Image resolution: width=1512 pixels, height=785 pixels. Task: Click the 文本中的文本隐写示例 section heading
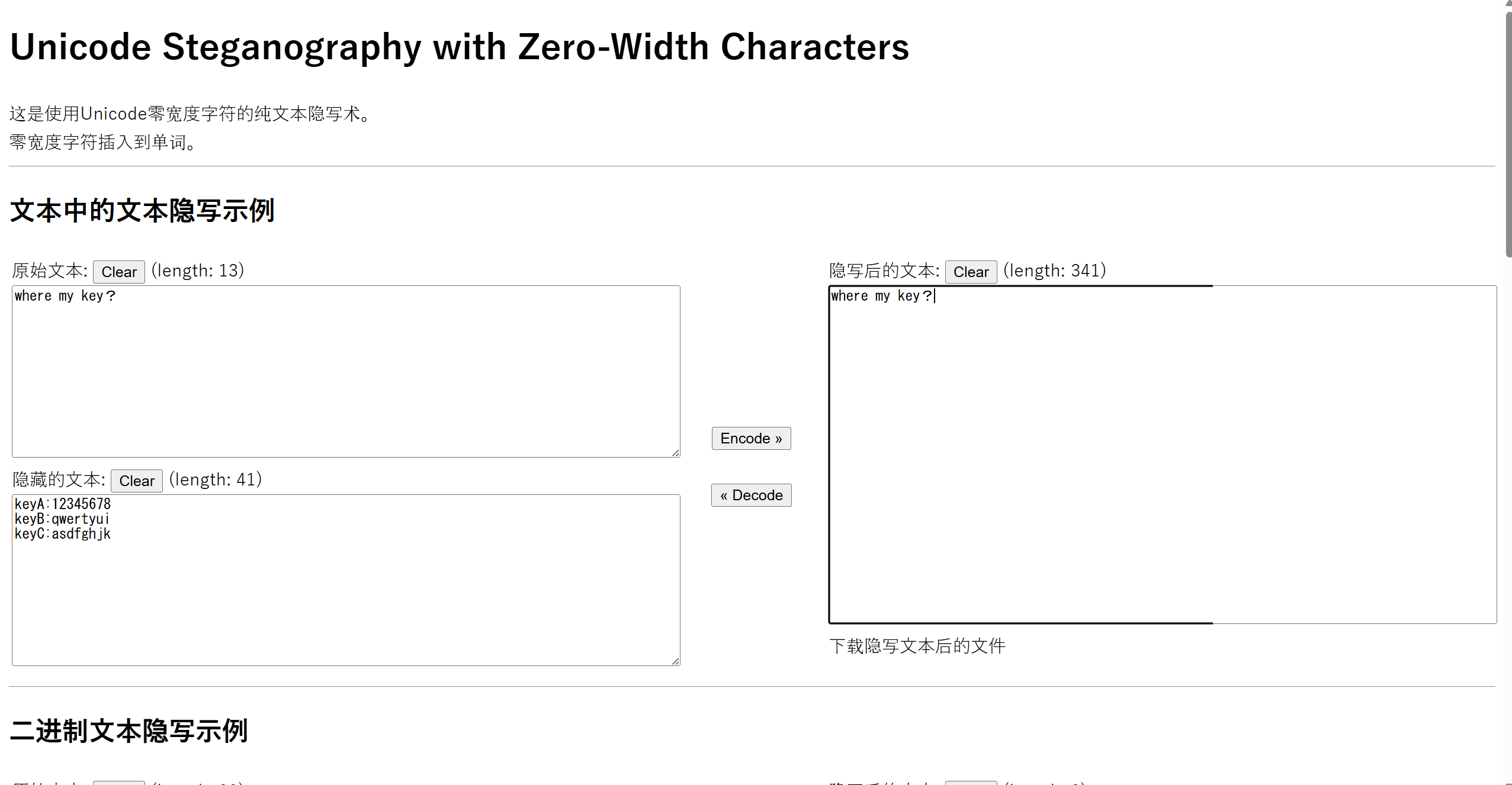coord(142,211)
